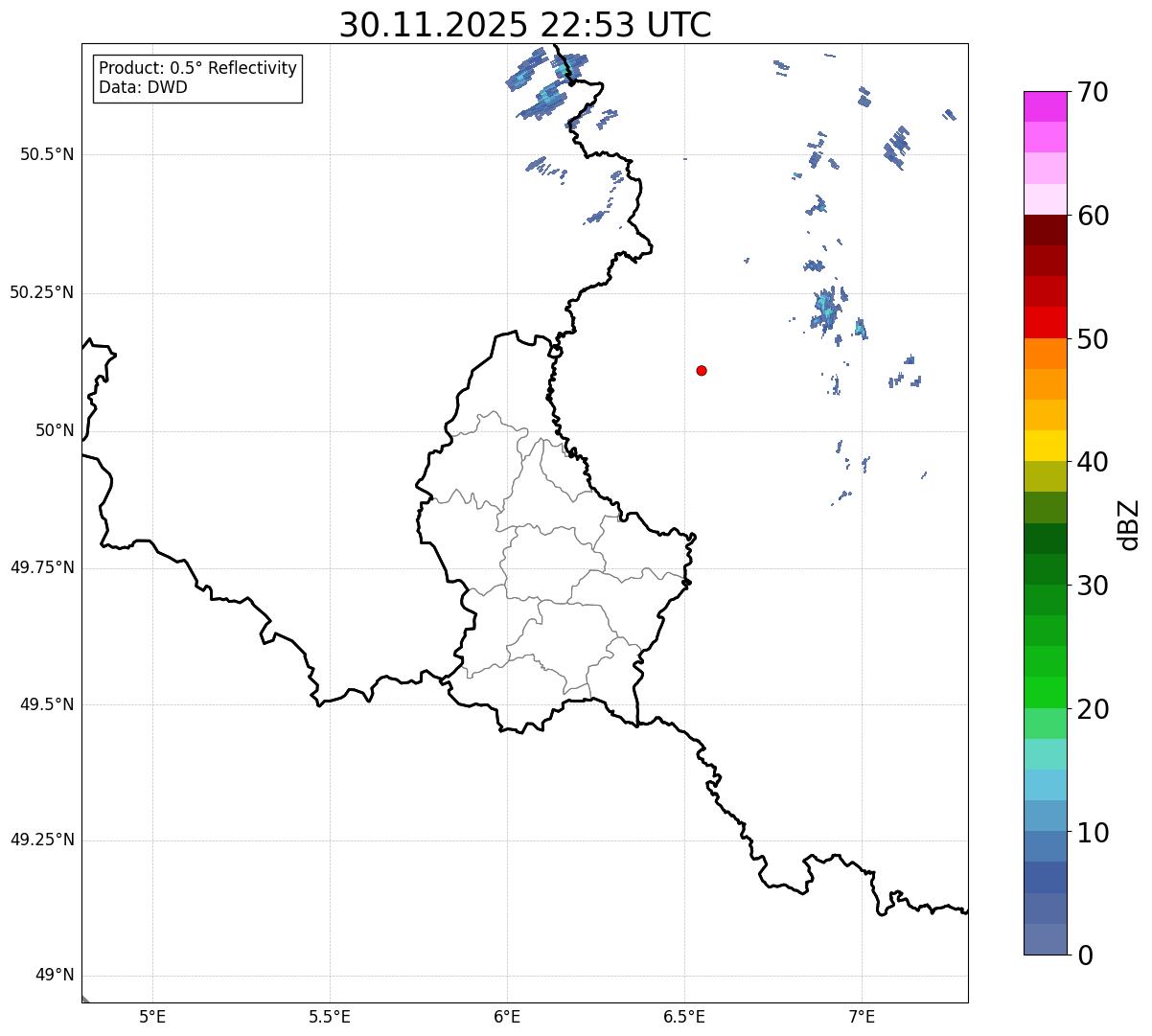Image resolution: width=1152 pixels, height=1036 pixels.
Task: Click the 40 tick label on colorbar
Action: click(x=1093, y=462)
